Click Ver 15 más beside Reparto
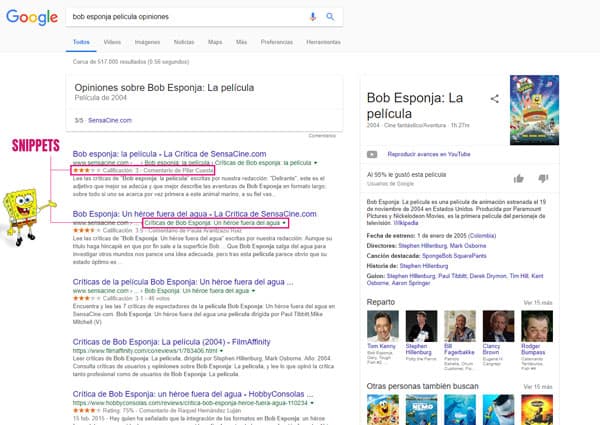The height and width of the screenshot is (425, 600). click(x=538, y=303)
